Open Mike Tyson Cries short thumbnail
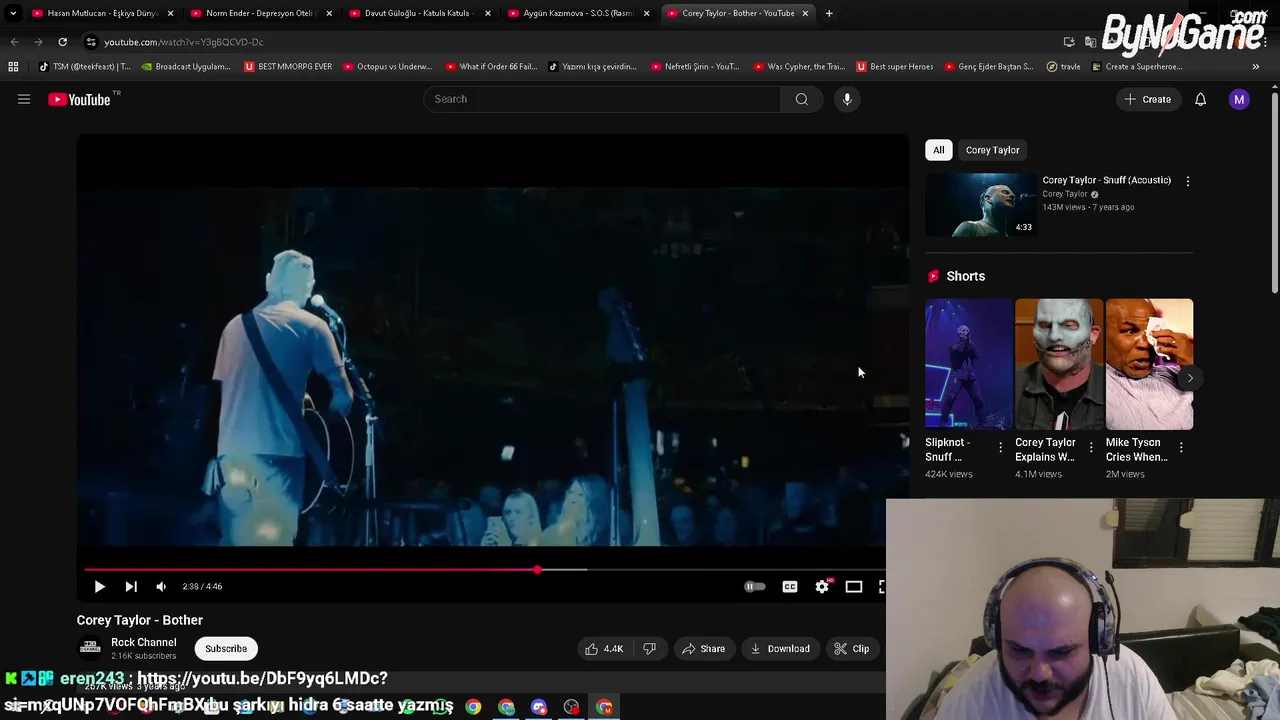Screen dimensions: 1280x720 pyautogui.click(x=1149, y=364)
